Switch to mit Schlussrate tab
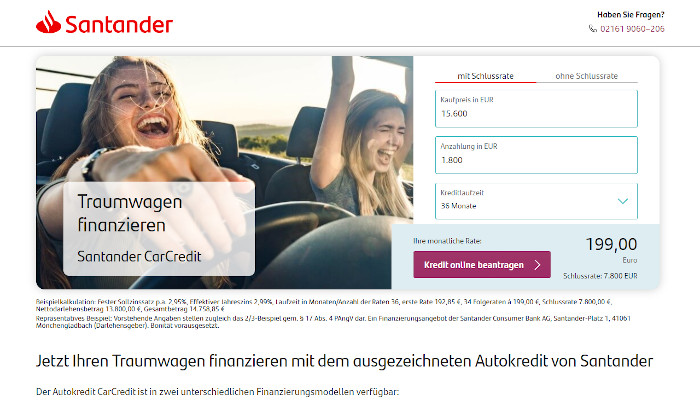The height and width of the screenshot is (406, 700). [485, 76]
